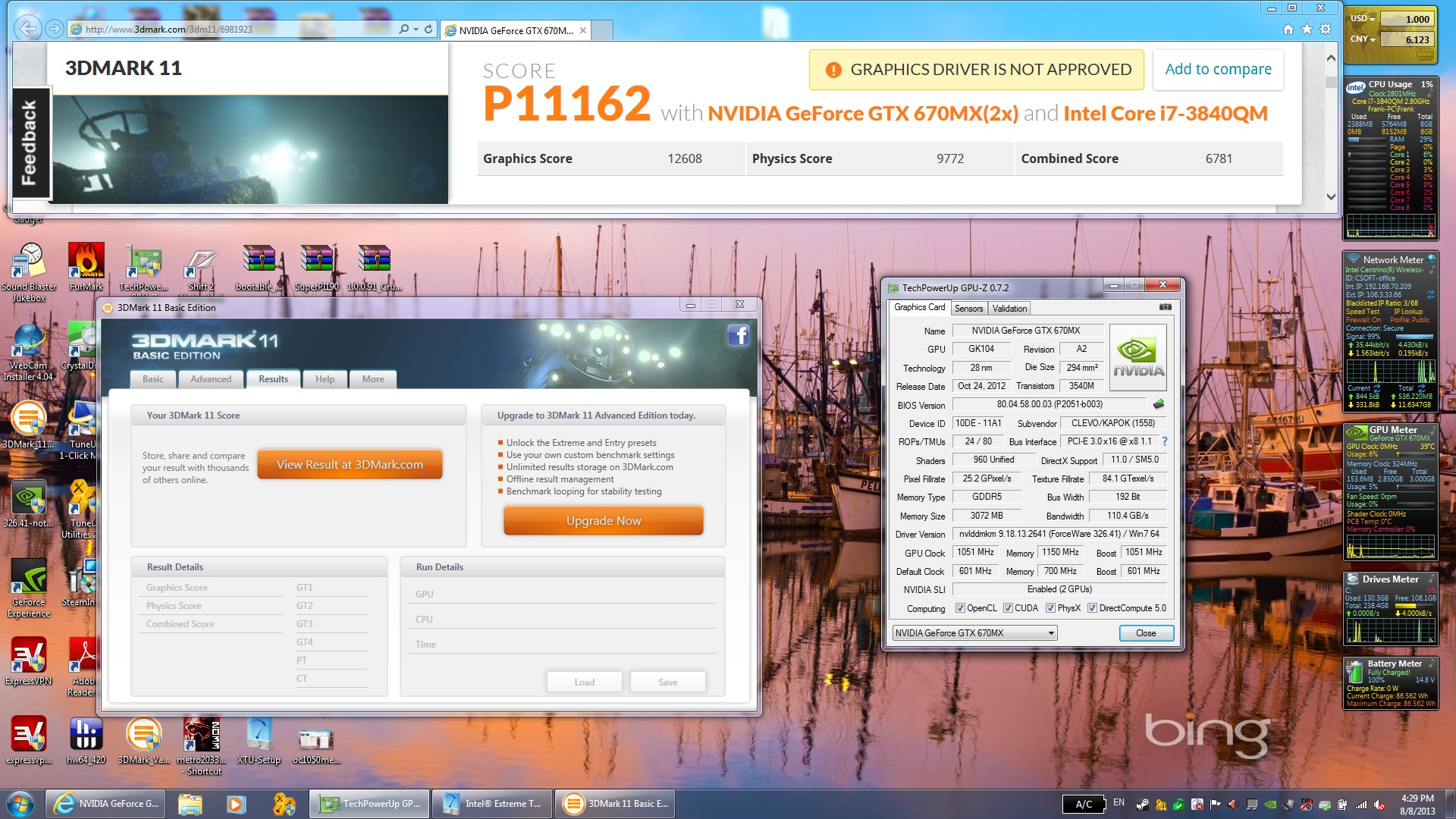Open the XTU-Setup installer icon
This screenshot has width=1456, height=819.
[x=259, y=740]
